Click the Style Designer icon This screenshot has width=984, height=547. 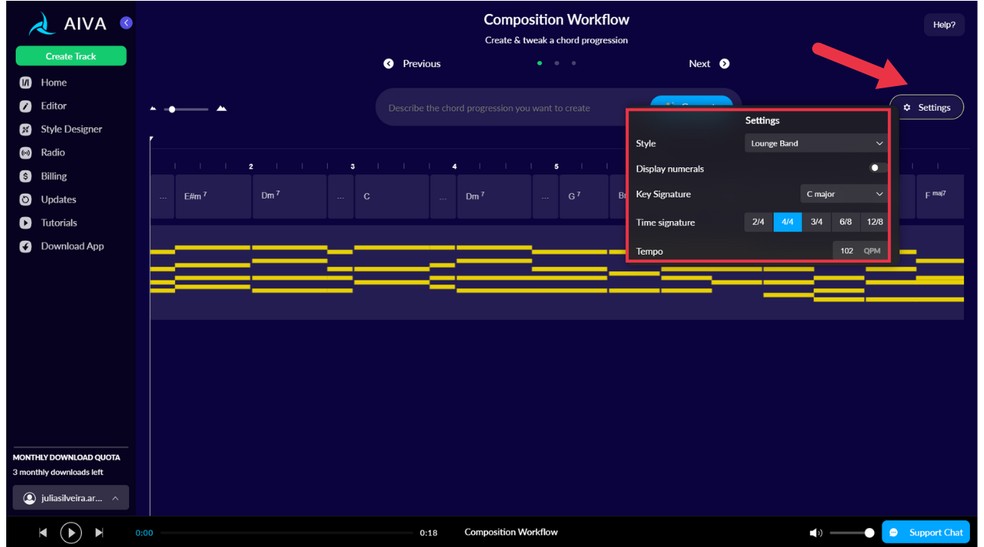pyautogui.click(x=25, y=129)
